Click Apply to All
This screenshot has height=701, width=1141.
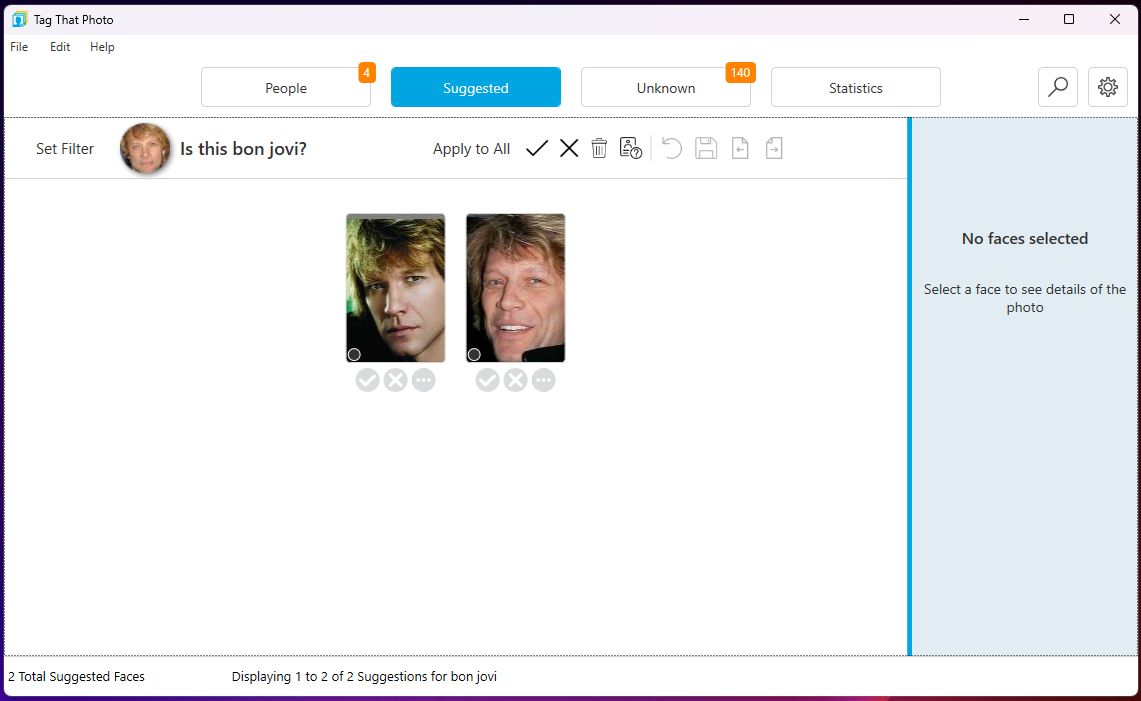[x=471, y=148]
